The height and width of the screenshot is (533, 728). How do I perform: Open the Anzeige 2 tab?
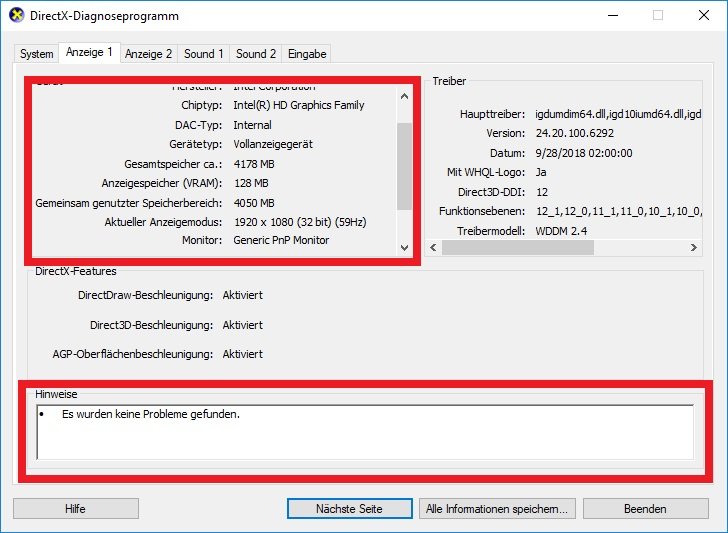[x=148, y=54]
